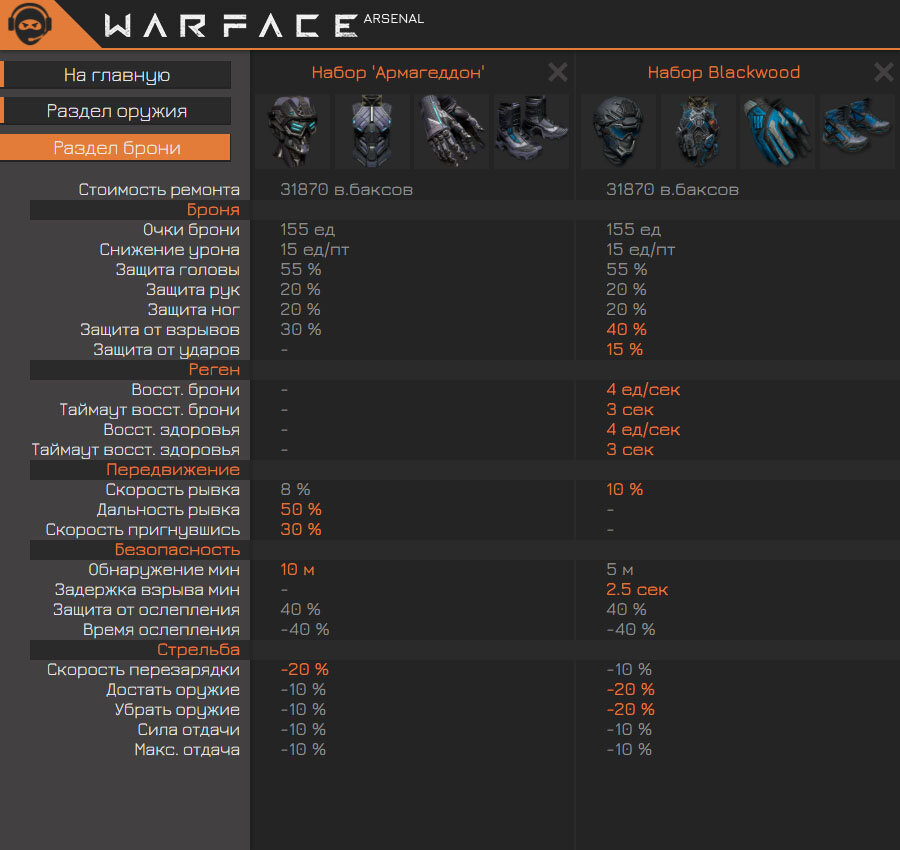The width and height of the screenshot is (900, 850).
Task: Select the Армагеддон gloves thumbnail
Action: pos(452,131)
